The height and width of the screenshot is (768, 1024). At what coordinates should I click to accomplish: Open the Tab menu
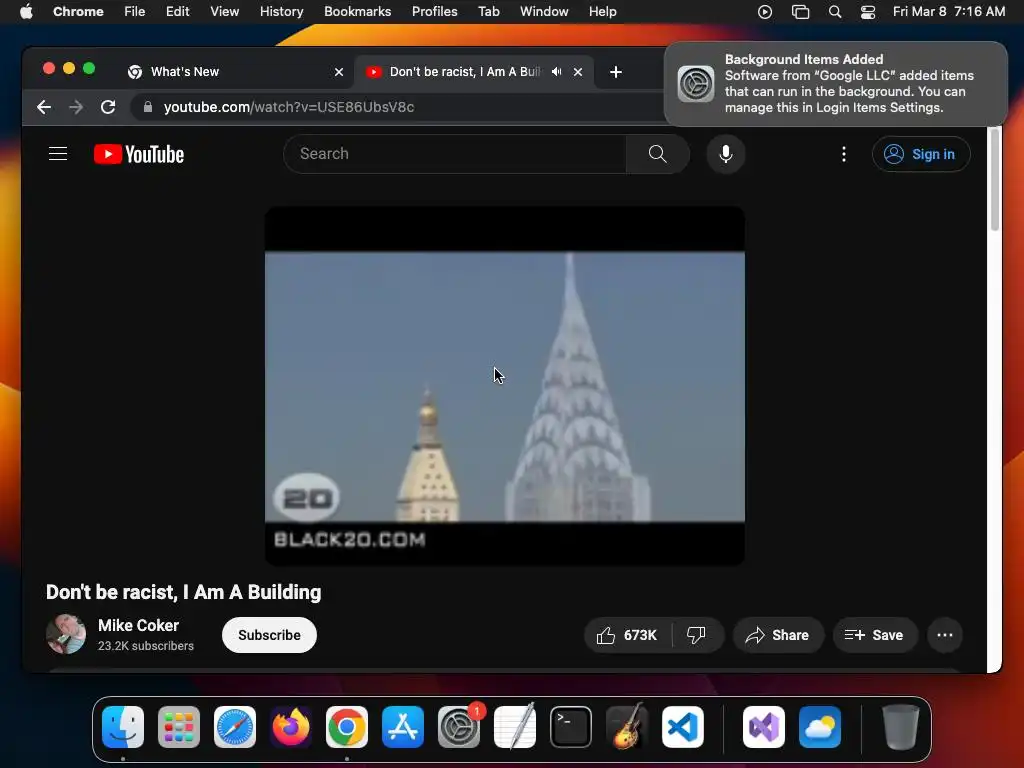coord(488,12)
